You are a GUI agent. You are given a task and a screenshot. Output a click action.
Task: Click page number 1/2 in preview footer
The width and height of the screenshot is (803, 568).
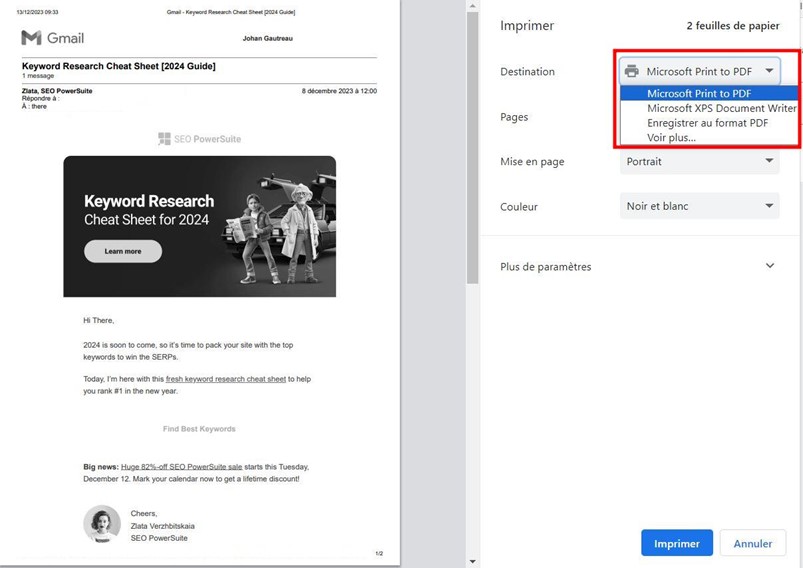(379, 554)
